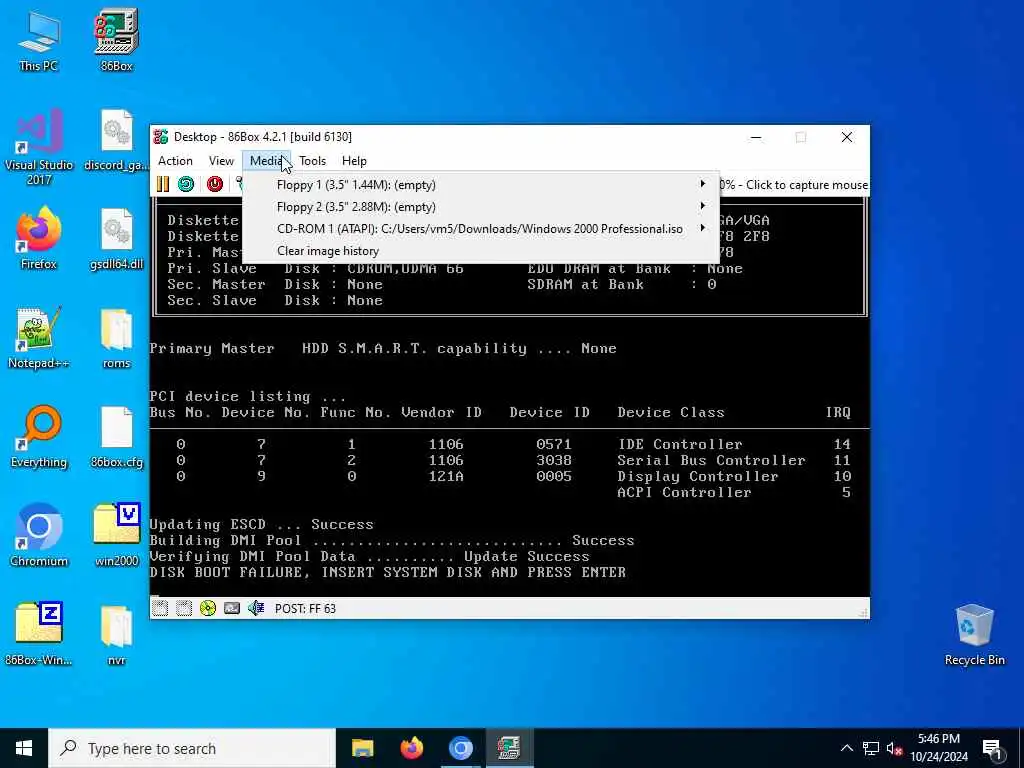Open the notification center icon
Image resolution: width=1024 pixels, height=768 pixels.
[x=992, y=748]
